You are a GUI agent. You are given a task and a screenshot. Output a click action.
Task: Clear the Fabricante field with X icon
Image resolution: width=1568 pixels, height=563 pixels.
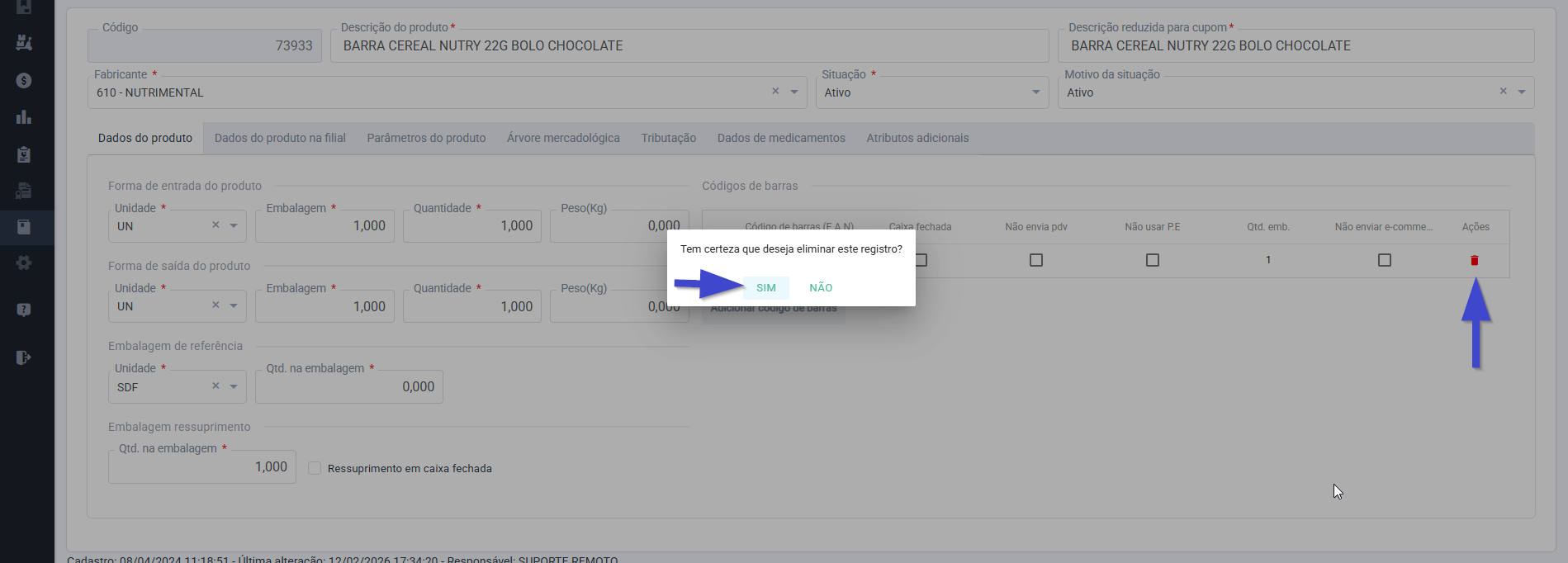775,92
